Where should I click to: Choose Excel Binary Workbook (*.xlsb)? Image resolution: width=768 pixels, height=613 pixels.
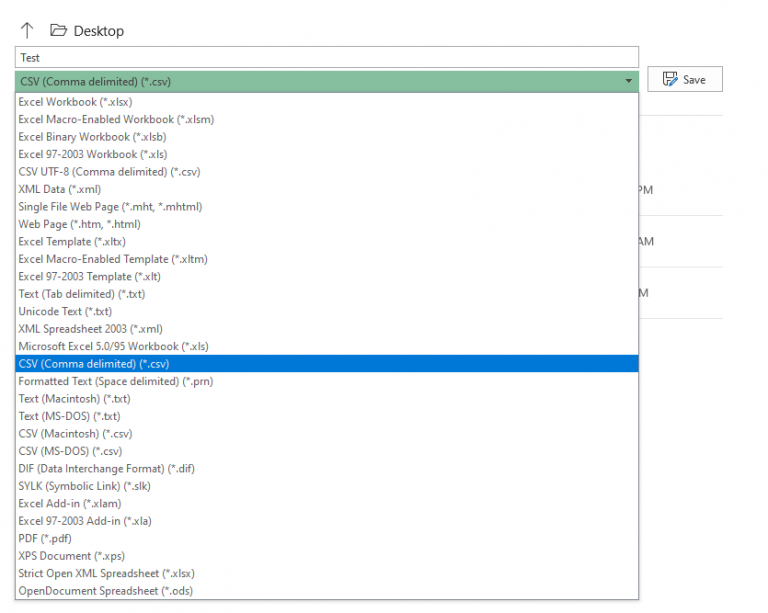point(327,137)
